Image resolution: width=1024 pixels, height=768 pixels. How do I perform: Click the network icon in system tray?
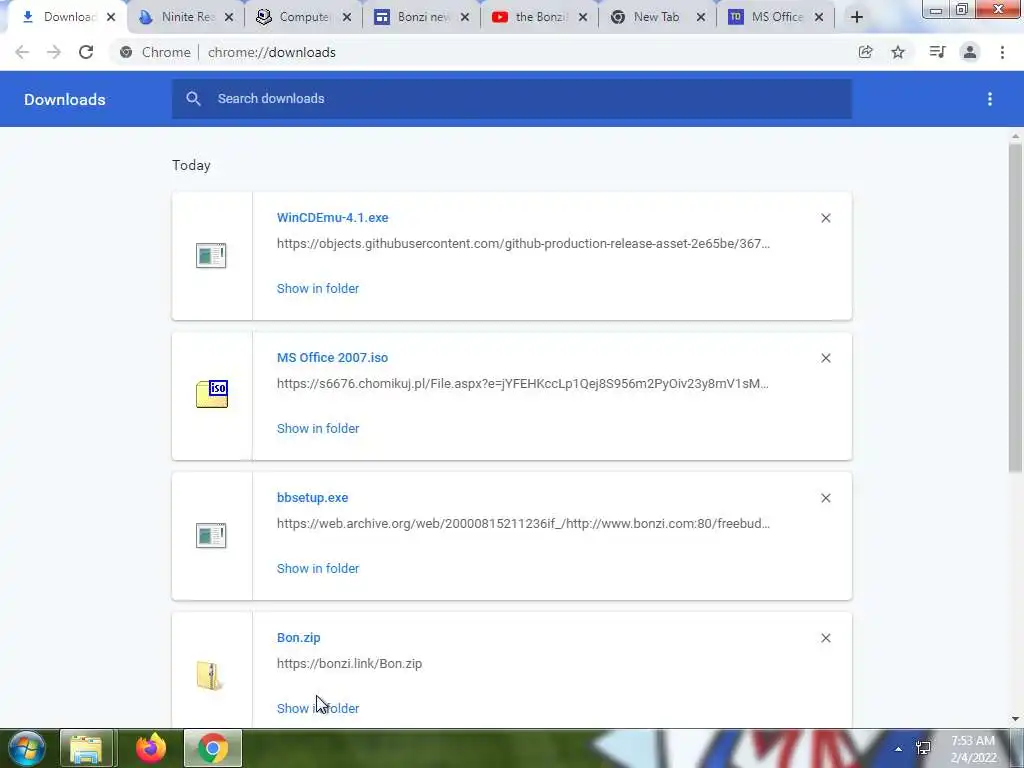tap(923, 748)
